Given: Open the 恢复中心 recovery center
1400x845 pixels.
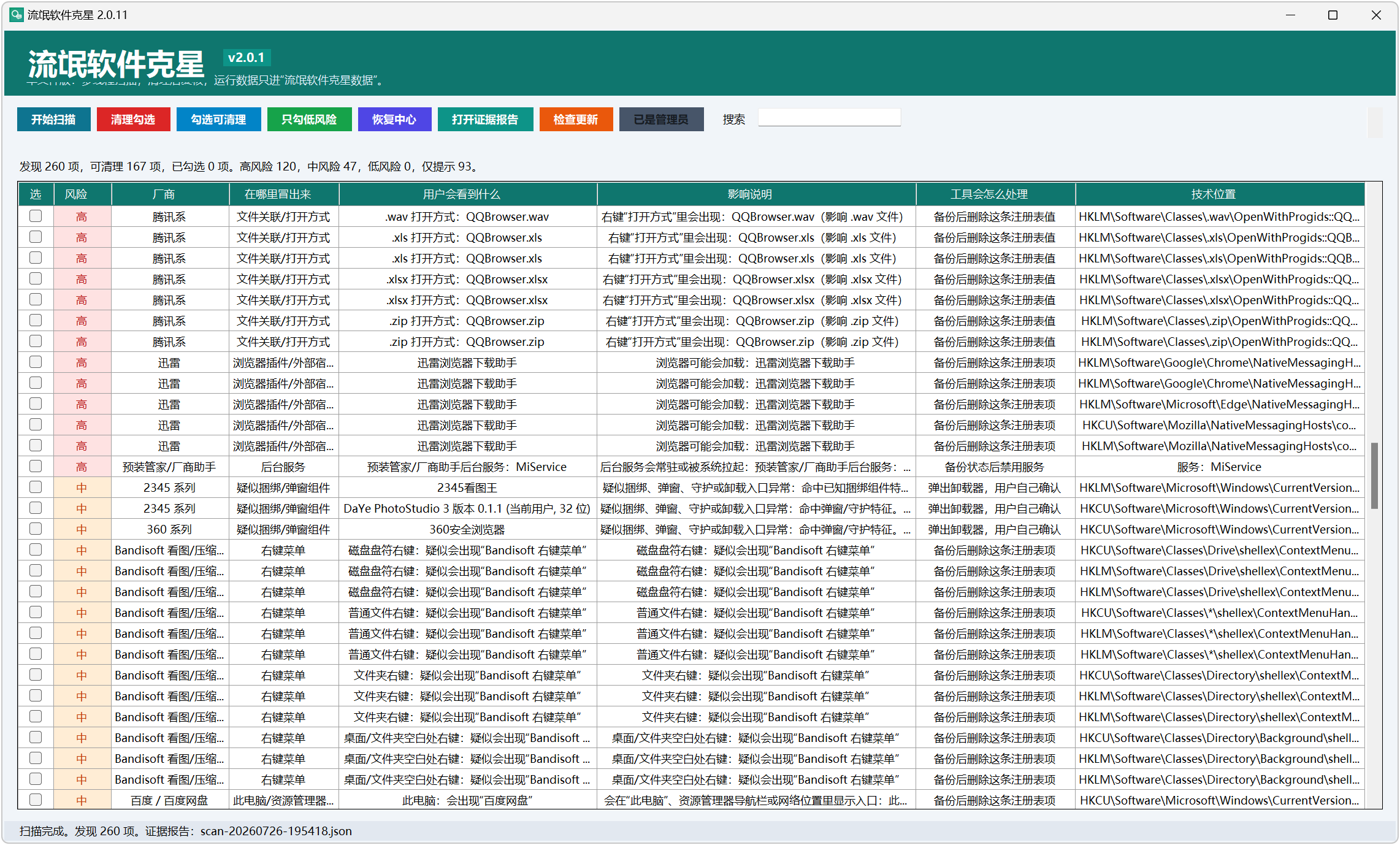Looking at the screenshot, I should [x=394, y=120].
